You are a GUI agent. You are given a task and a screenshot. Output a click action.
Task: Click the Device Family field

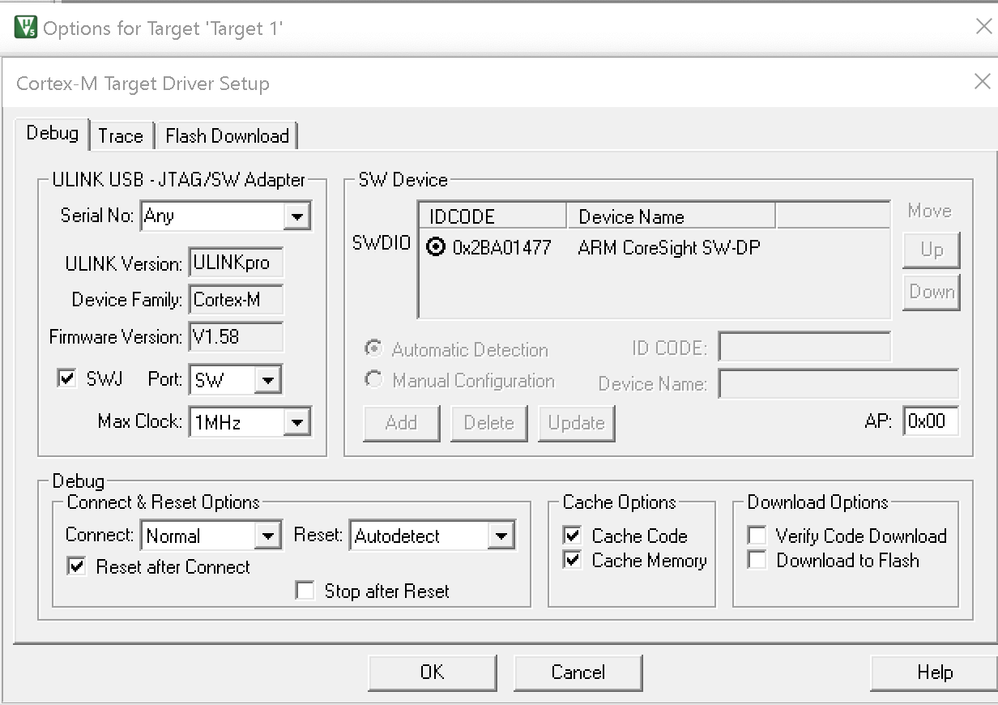(x=235, y=300)
